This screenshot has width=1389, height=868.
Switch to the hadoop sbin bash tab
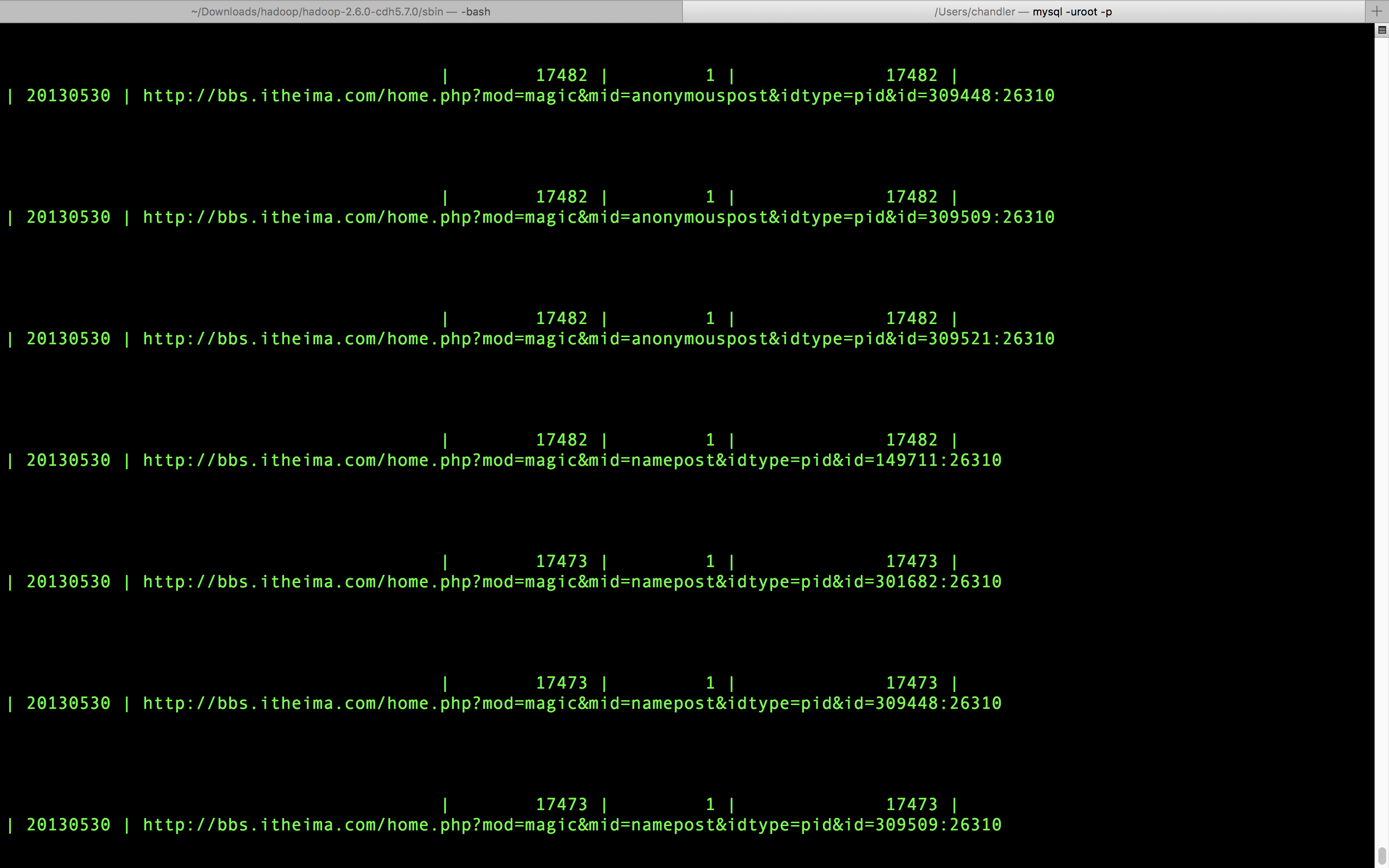tap(340, 12)
